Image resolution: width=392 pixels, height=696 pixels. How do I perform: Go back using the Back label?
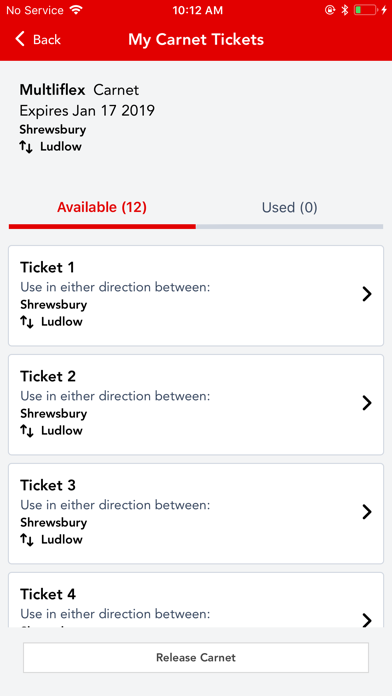pos(47,40)
